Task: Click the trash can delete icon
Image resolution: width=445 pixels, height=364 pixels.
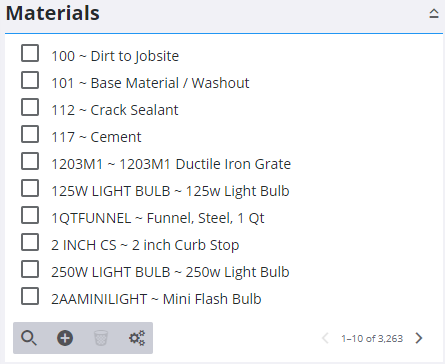Action: (x=101, y=338)
